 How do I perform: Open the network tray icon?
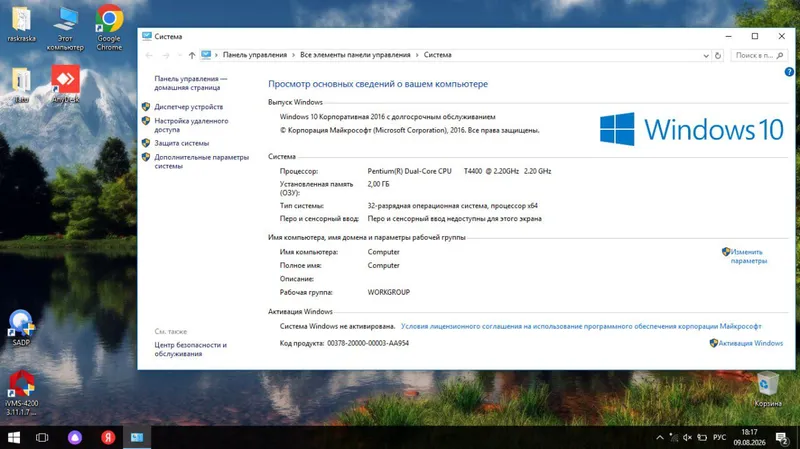coord(674,437)
